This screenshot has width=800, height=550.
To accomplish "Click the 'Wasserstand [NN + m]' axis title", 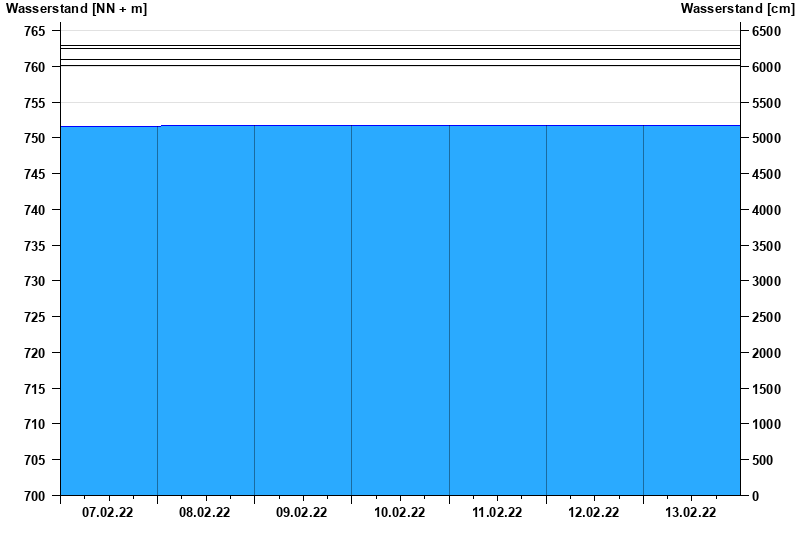I will tap(76, 9).
